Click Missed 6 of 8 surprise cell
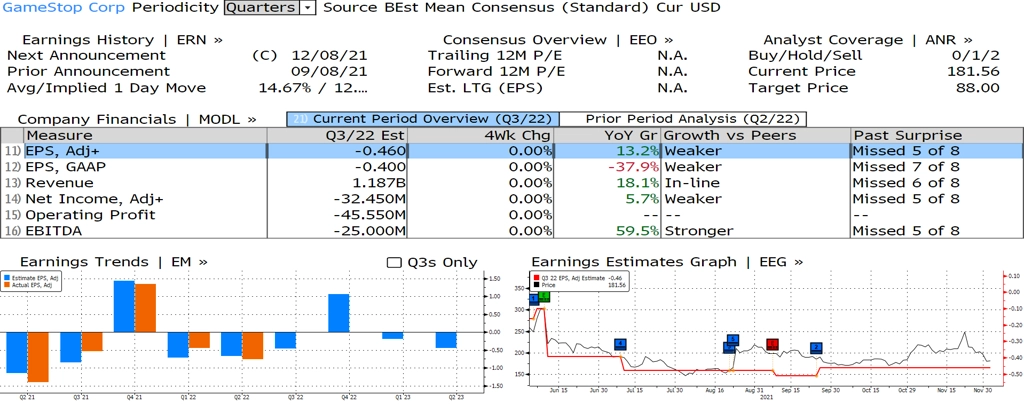The height and width of the screenshot is (404, 1024). 906,183
